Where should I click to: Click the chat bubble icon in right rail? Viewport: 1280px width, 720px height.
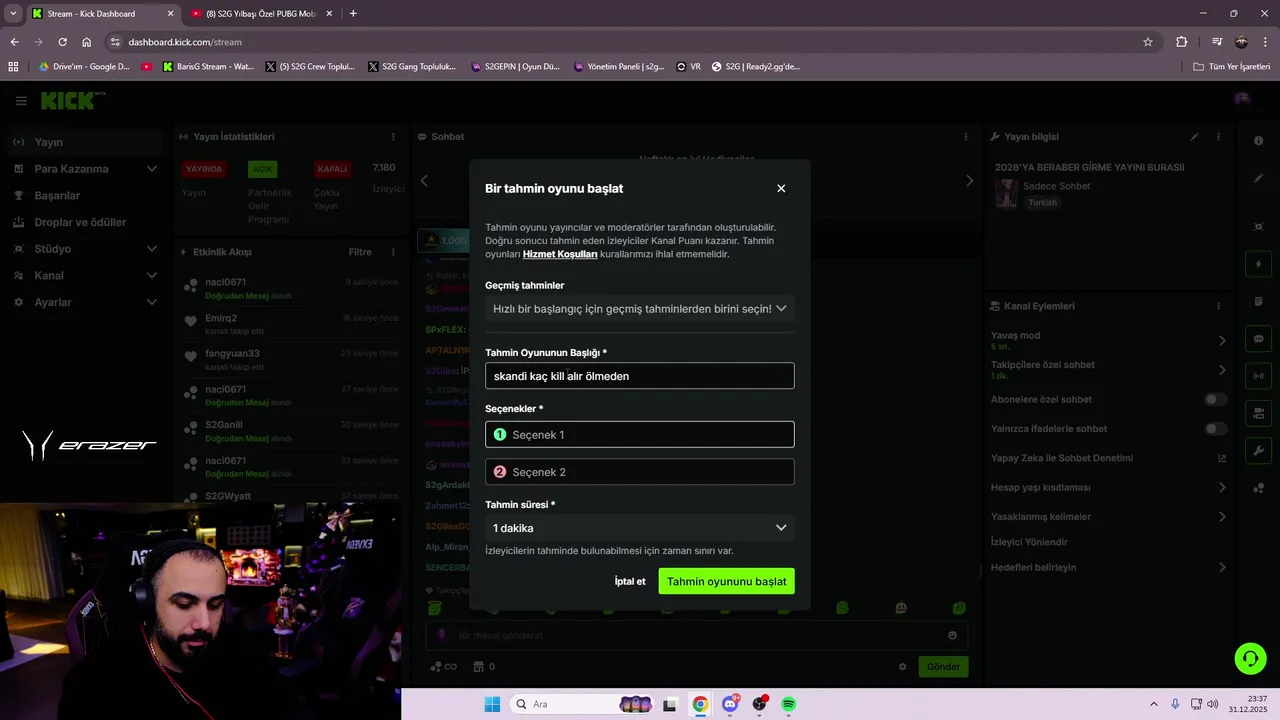point(1258,339)
